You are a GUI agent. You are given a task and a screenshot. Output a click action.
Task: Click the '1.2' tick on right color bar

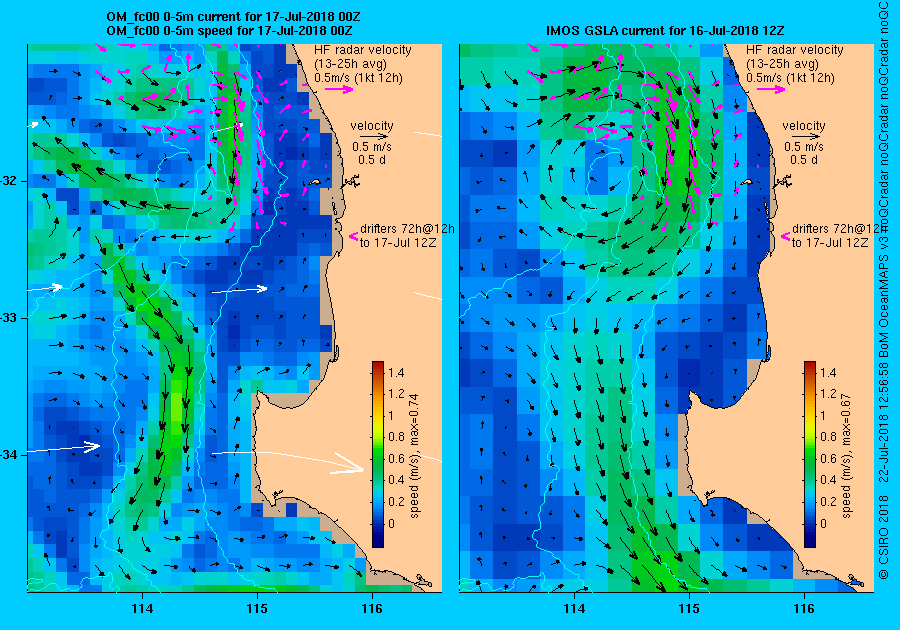(828, 394)
